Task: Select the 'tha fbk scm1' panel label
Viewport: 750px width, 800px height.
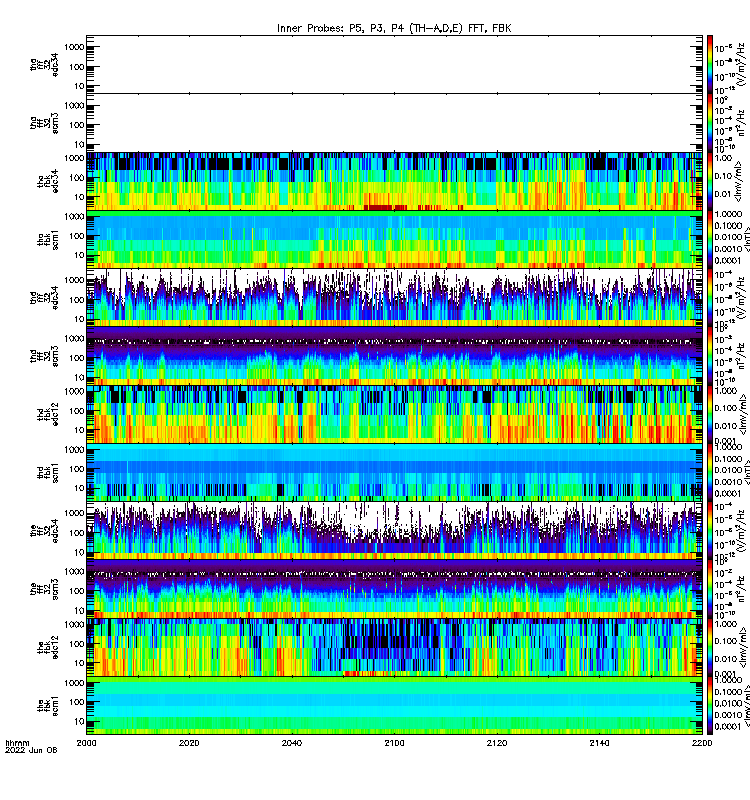Action: [x=48, y=239]
